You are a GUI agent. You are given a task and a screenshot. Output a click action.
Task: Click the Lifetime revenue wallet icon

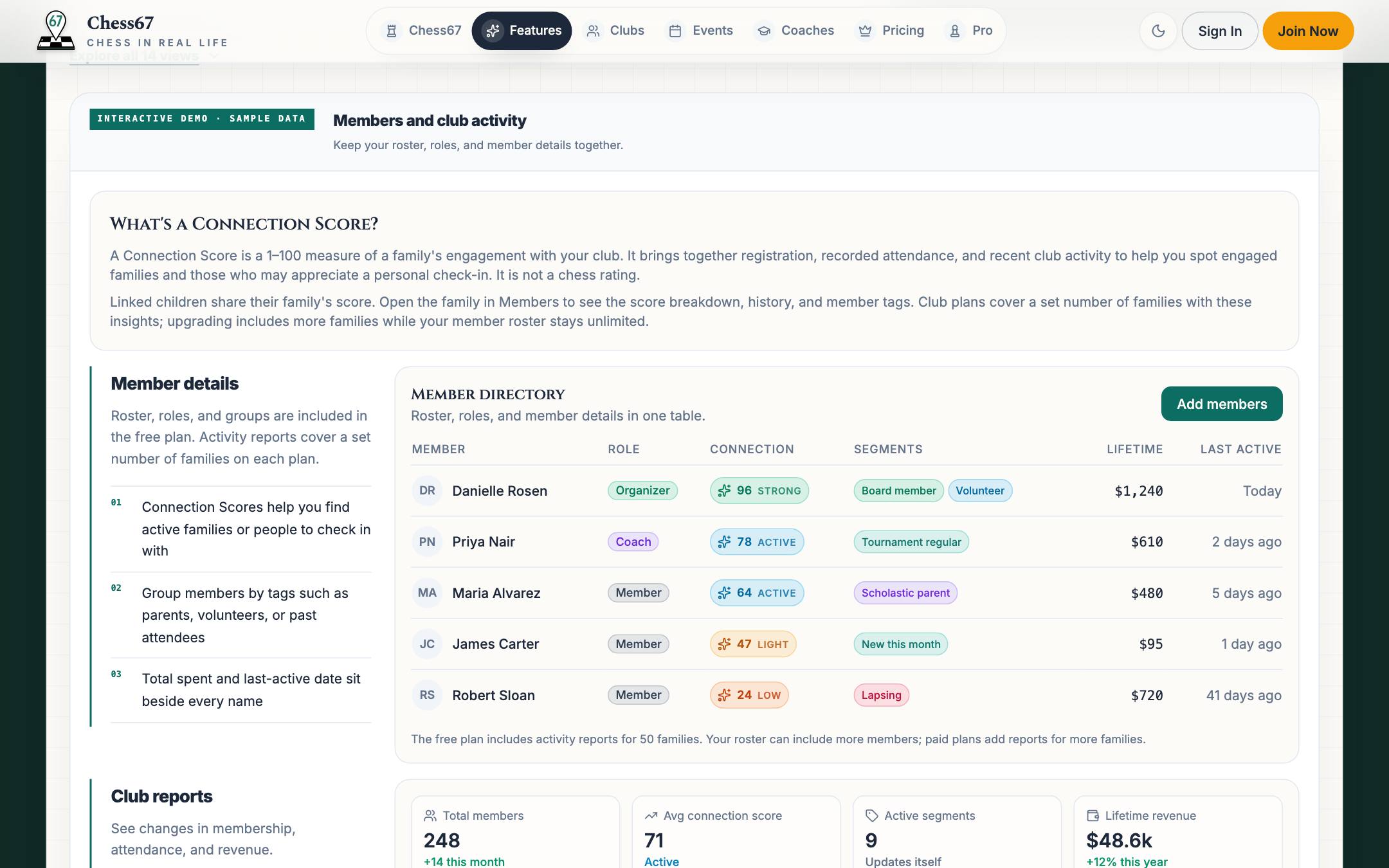[x=1093, y=815]
